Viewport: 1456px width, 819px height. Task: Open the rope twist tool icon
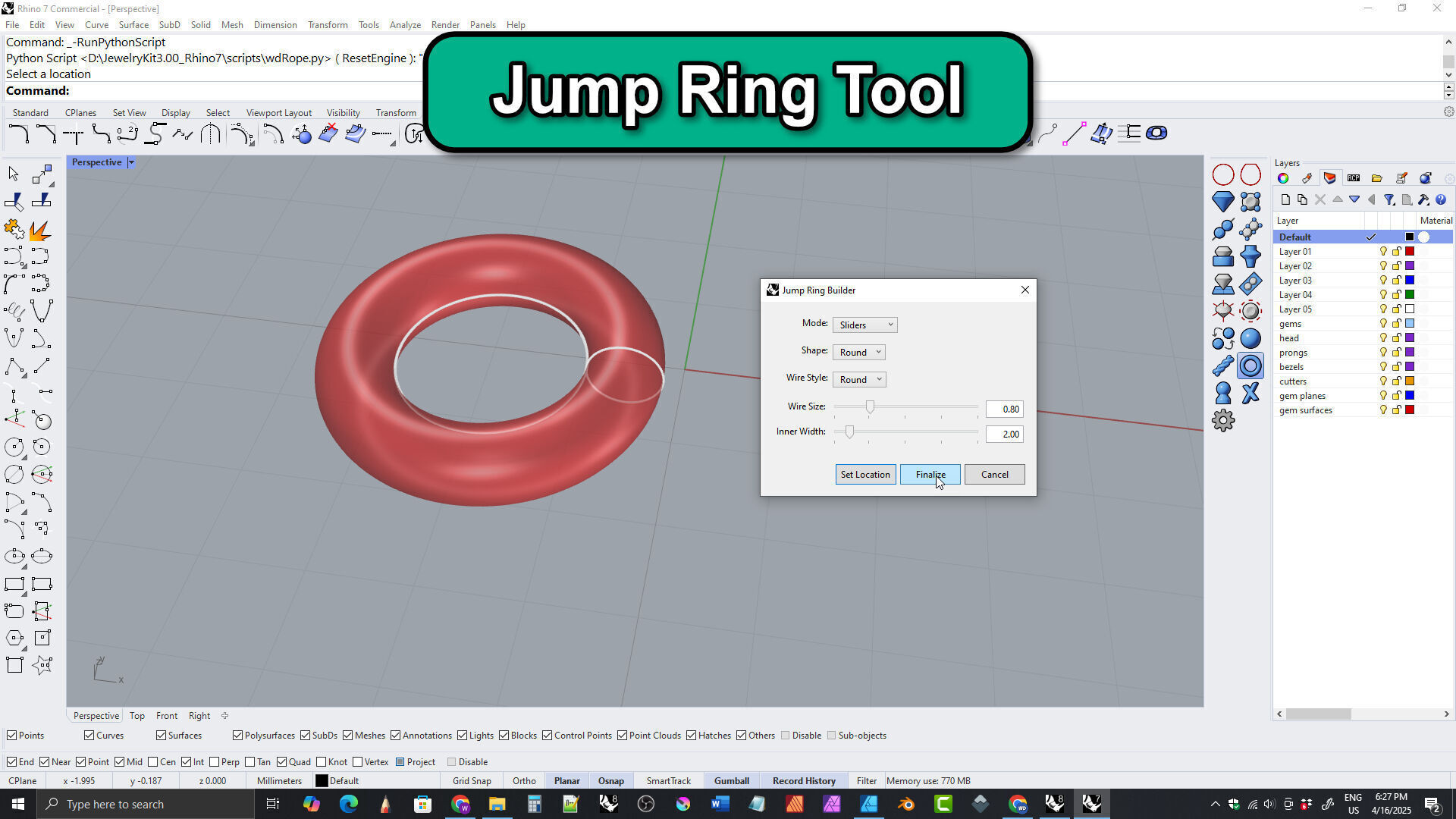[x=1223, y=366]
